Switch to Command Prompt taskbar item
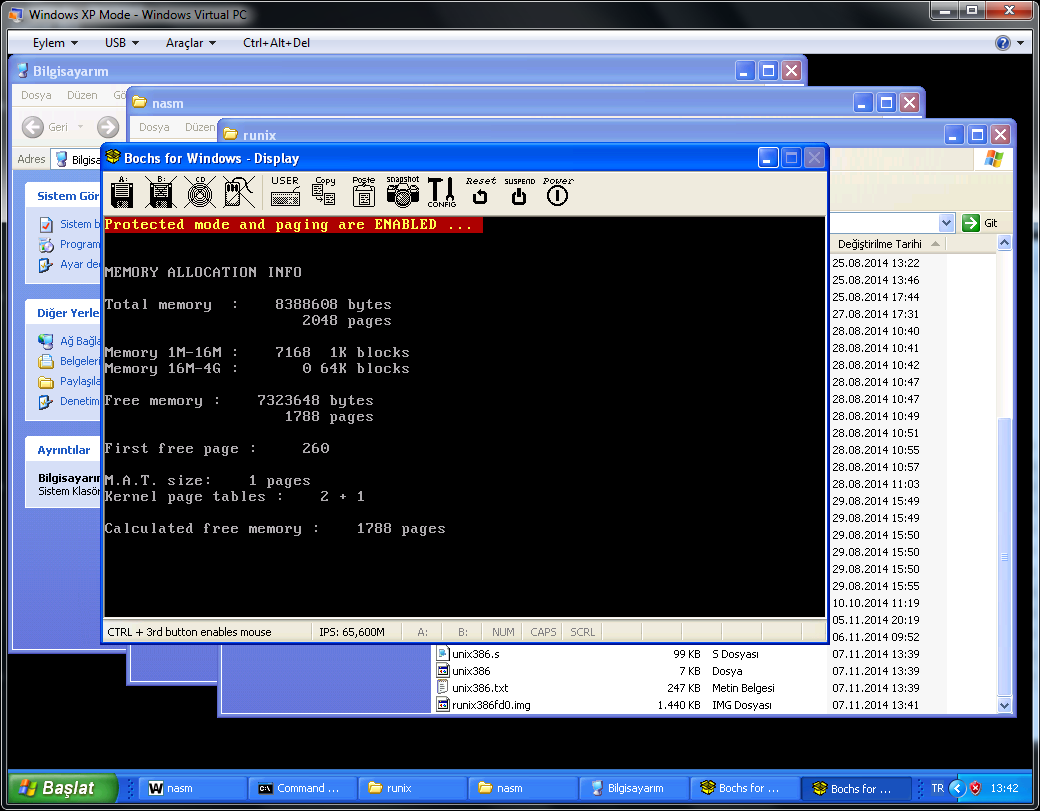 (x=304, y=788)
